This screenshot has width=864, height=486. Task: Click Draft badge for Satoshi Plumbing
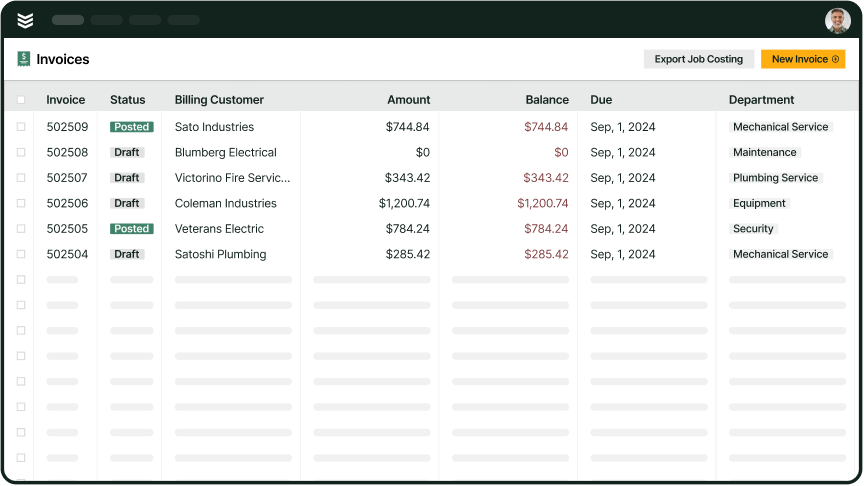coord(127,254)
